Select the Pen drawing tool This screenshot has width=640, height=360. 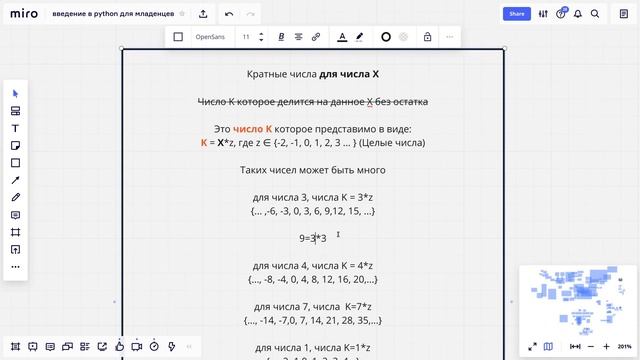click(16, 198)
